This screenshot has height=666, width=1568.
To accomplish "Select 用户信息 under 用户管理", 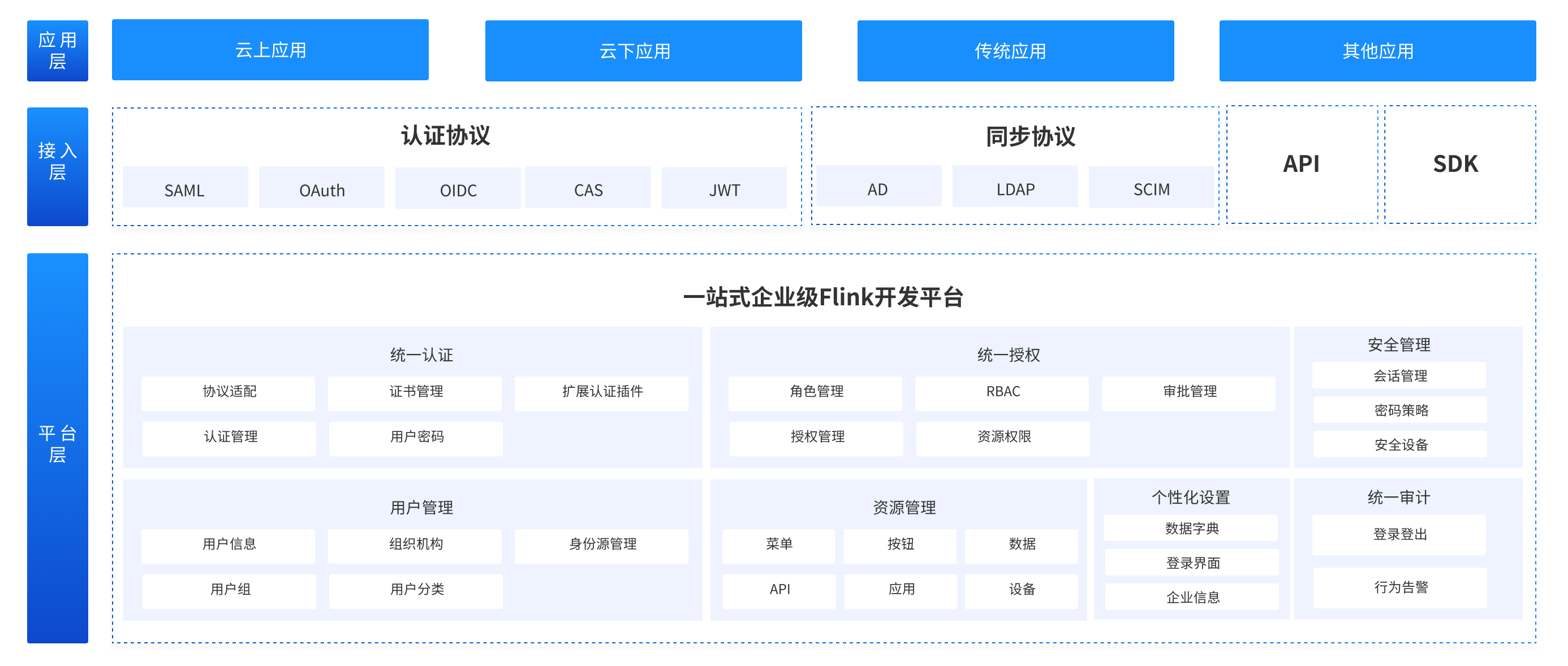I will 229,546.
